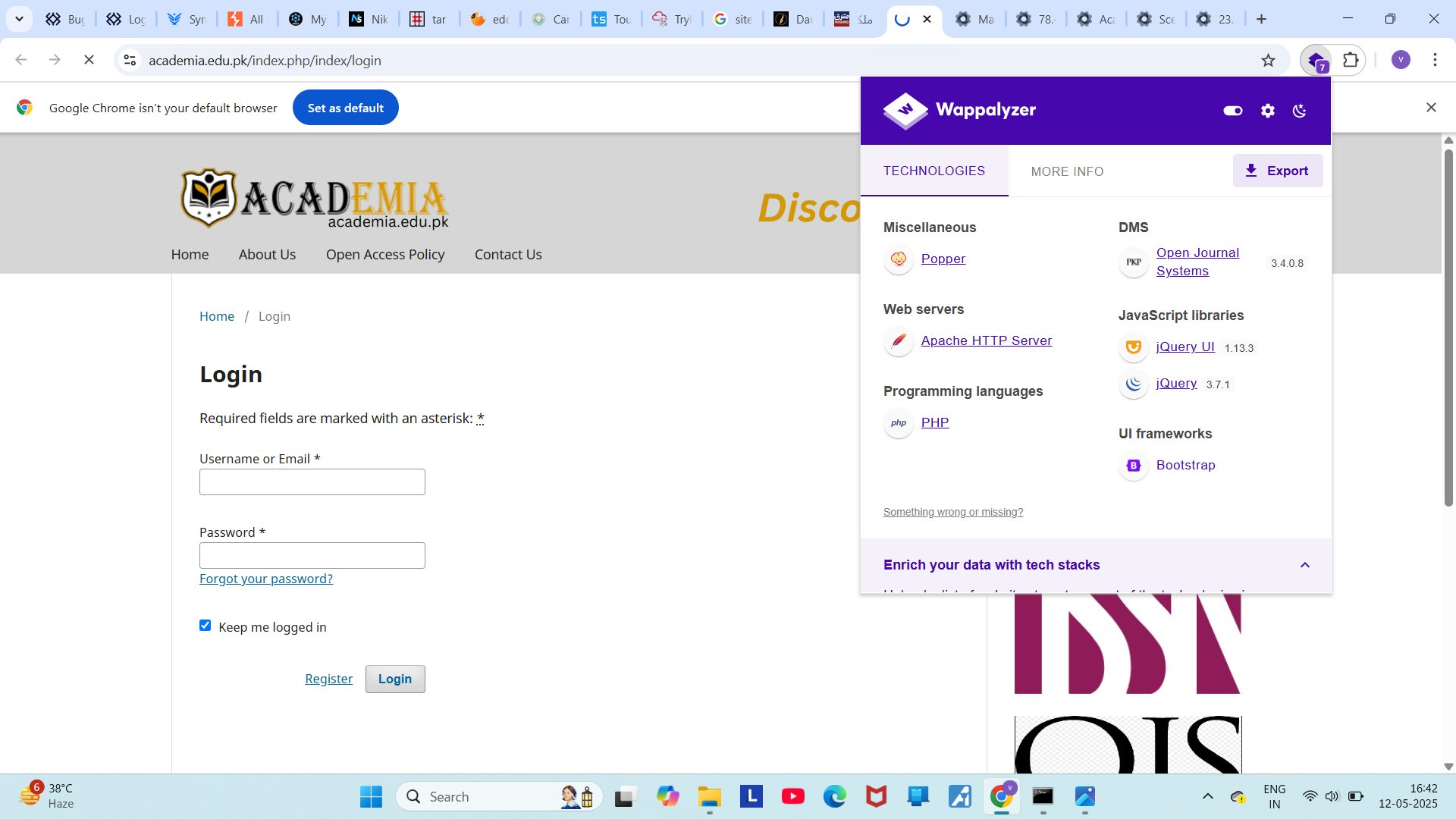
Task: Open the Wappalyzer logo
Action: click(959, 111)
